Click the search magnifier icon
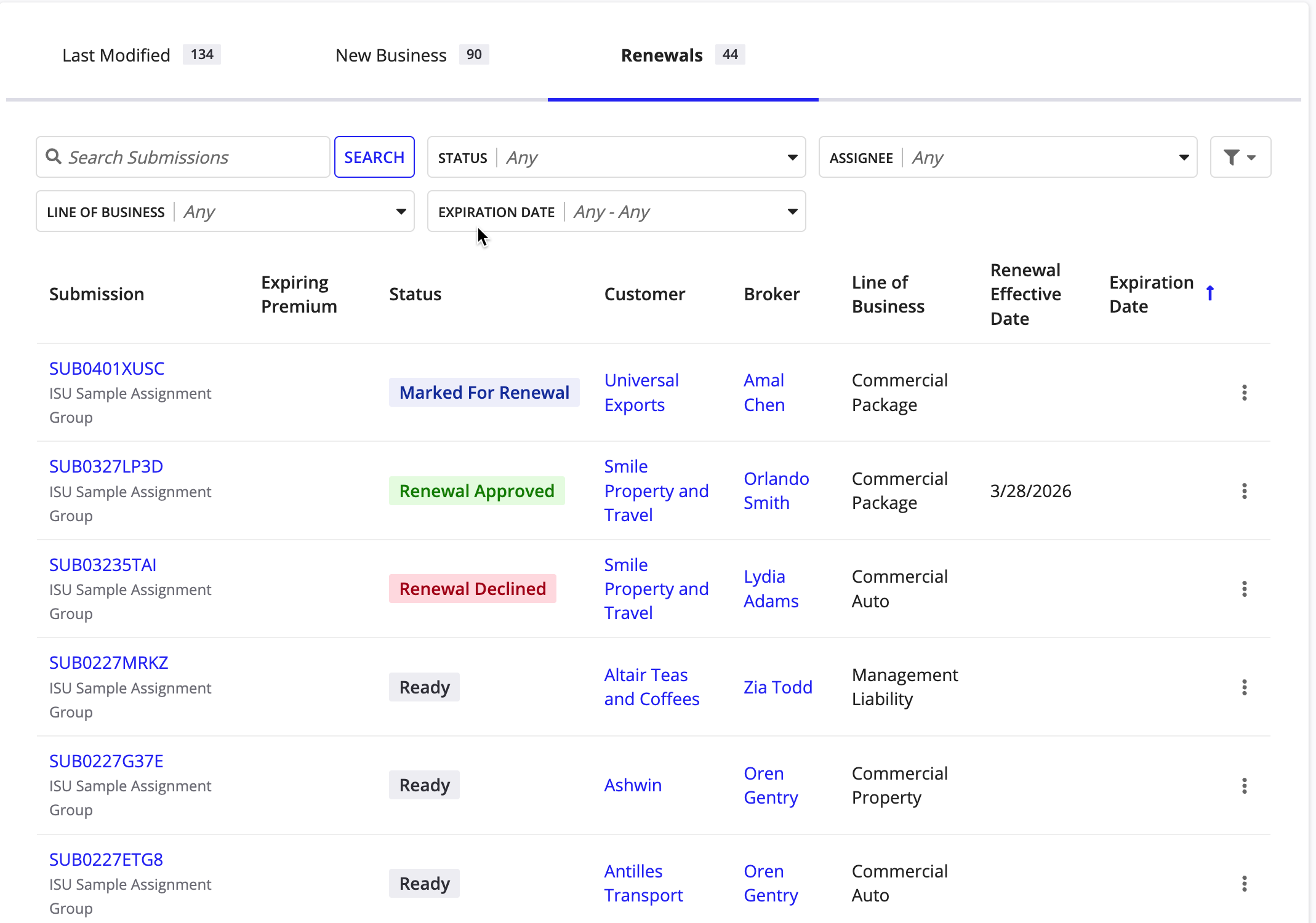1316x923 pixels. (54, 157)
